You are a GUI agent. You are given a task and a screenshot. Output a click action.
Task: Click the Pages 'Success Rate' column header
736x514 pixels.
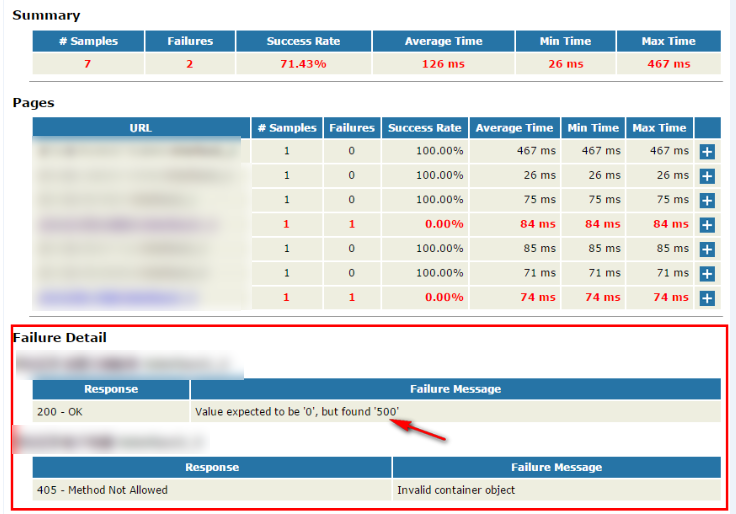coord(425,128)
